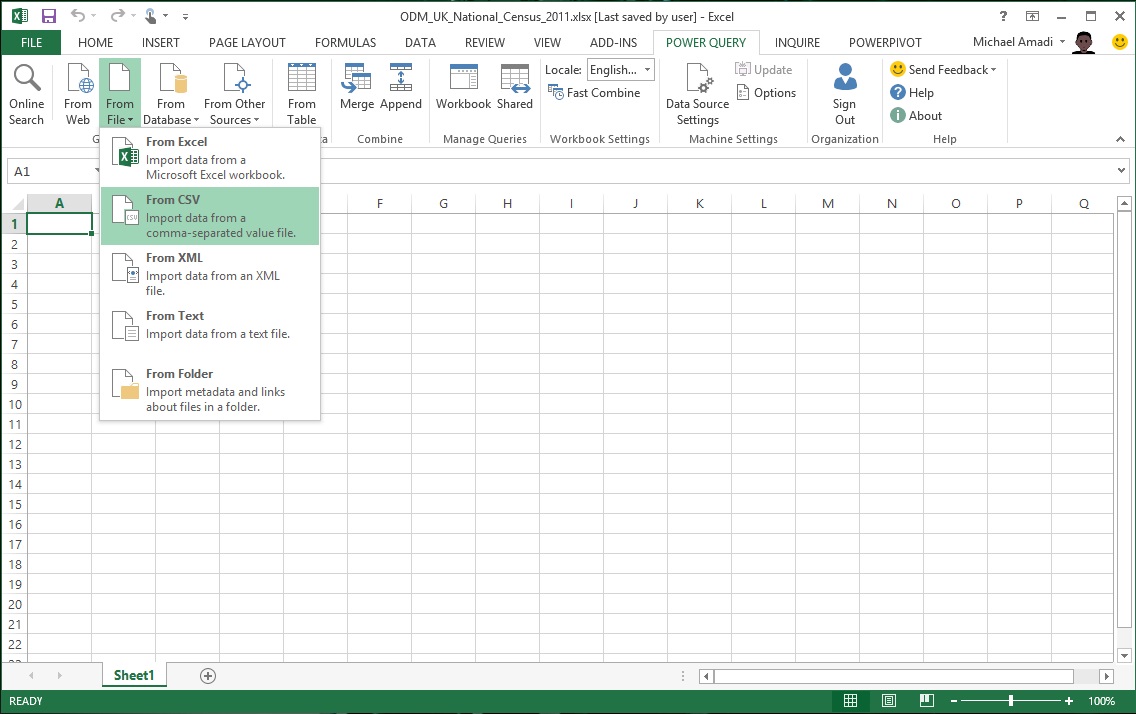1136x714 pixels.
Task: Toggle Fast Combine setting
Action: point(594,93)
